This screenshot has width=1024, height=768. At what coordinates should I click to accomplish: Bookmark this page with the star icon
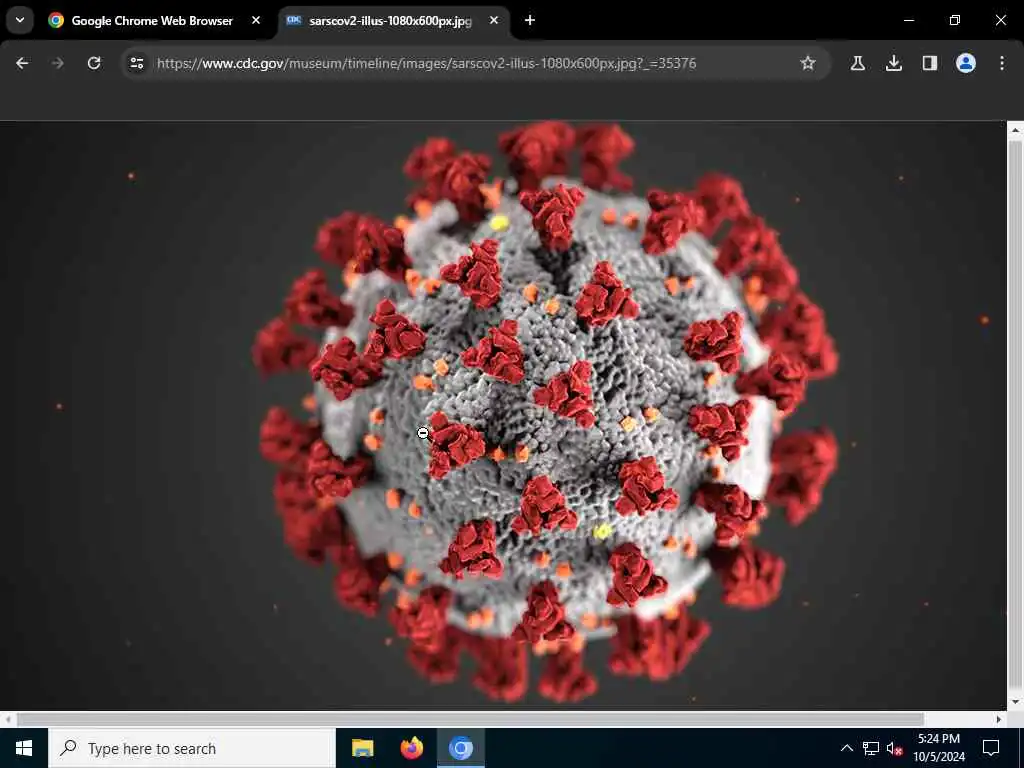[x=808, y=63]
